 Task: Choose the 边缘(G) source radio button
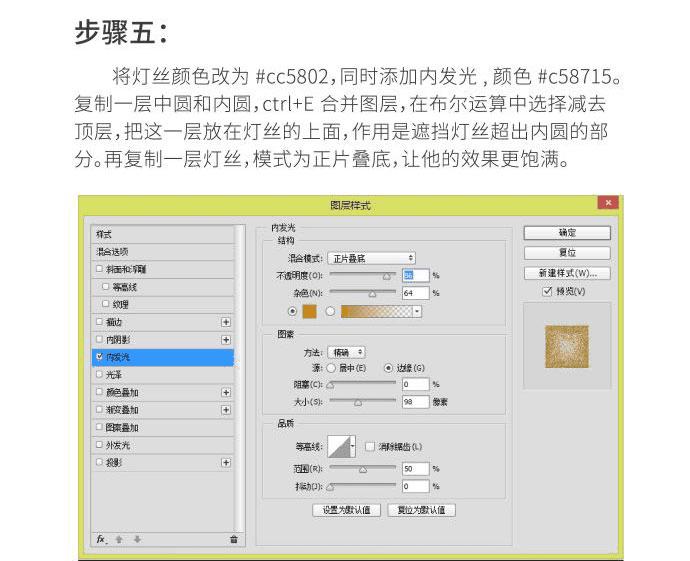pos(388,368)
